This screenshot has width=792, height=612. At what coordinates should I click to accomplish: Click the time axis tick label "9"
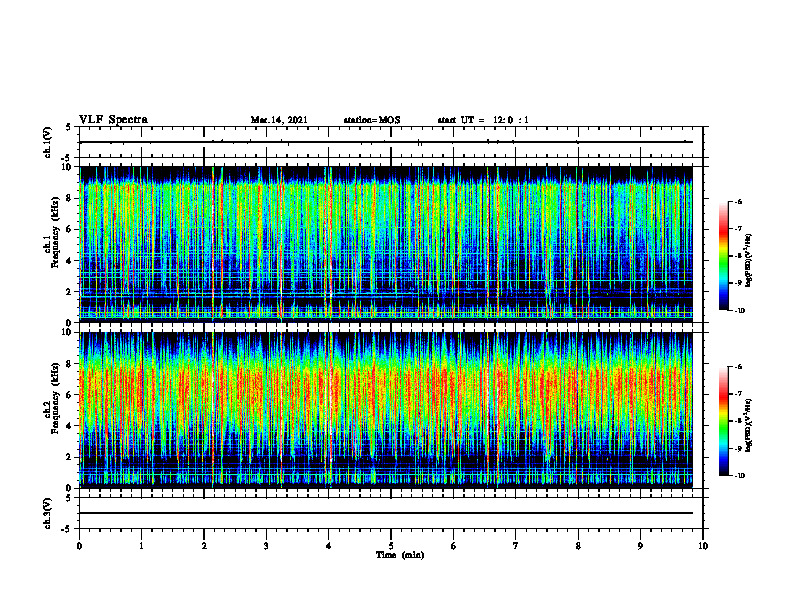click(640, 546)
